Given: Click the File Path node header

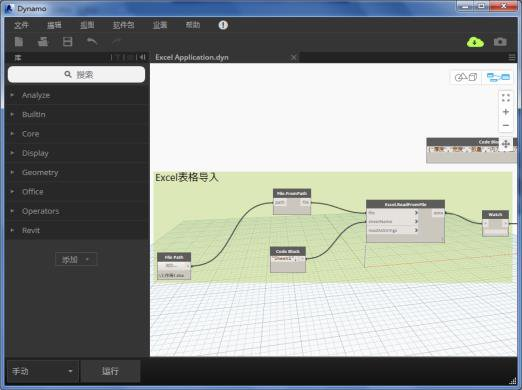Looking at the screenshot, I should pos(174,257).
